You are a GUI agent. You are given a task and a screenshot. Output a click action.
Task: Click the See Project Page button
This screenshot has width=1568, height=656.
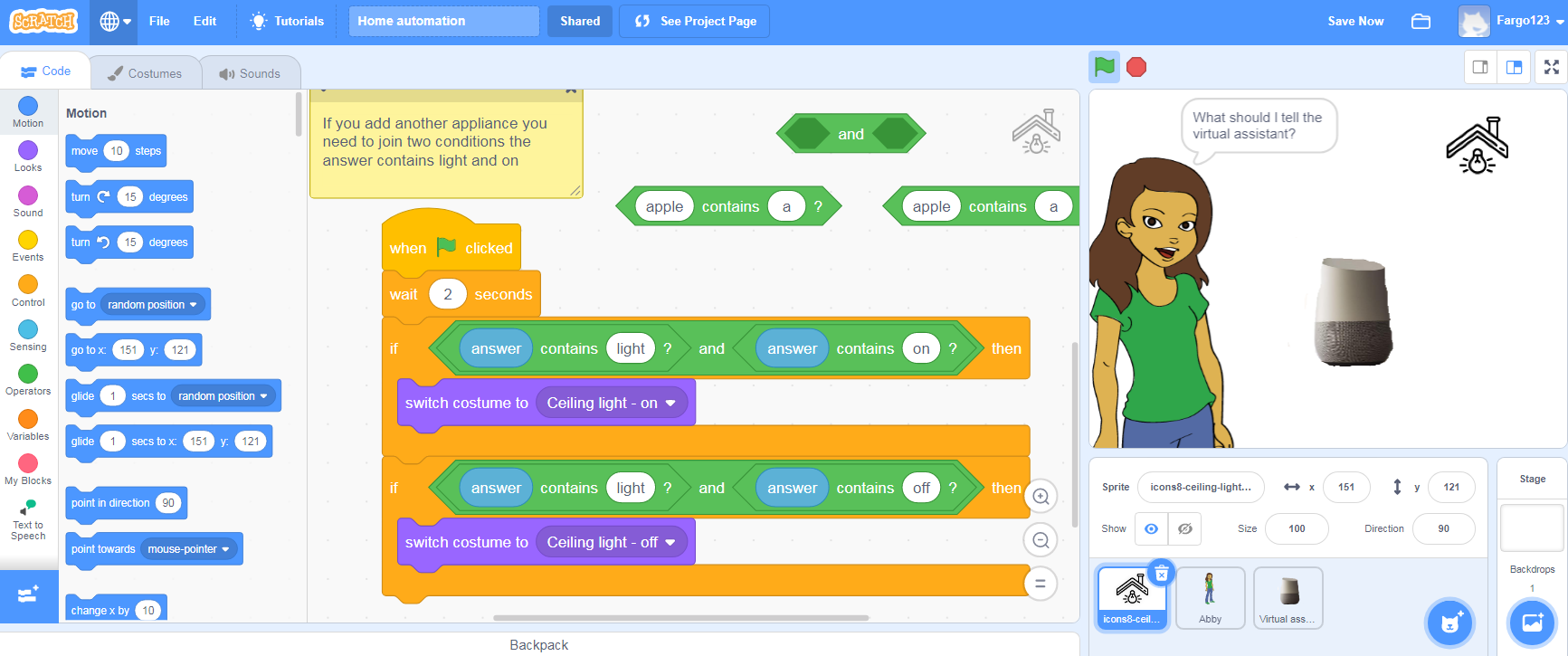click(695, 21)
